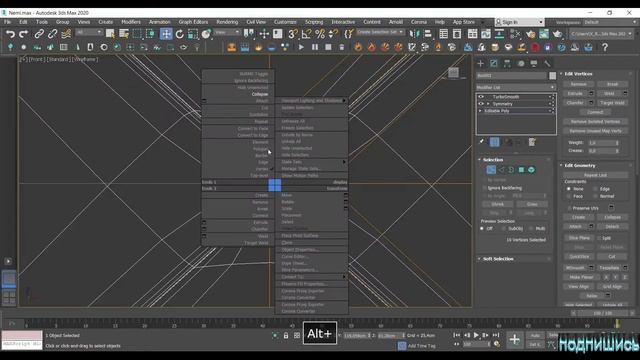Toggle Show End Result icon under modifier stack
The image size is (640, 360).
click(x=495, y=142)
